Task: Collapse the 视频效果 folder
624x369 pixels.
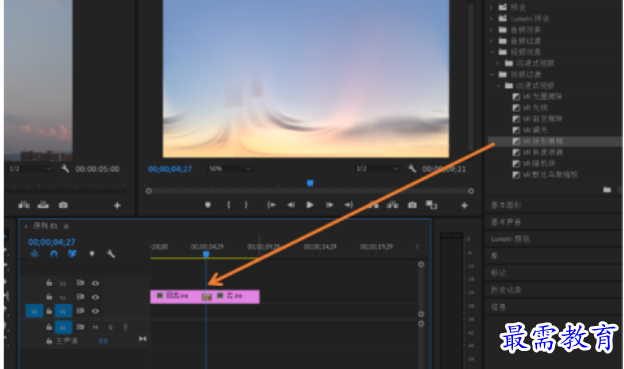Action: point(492,52)
